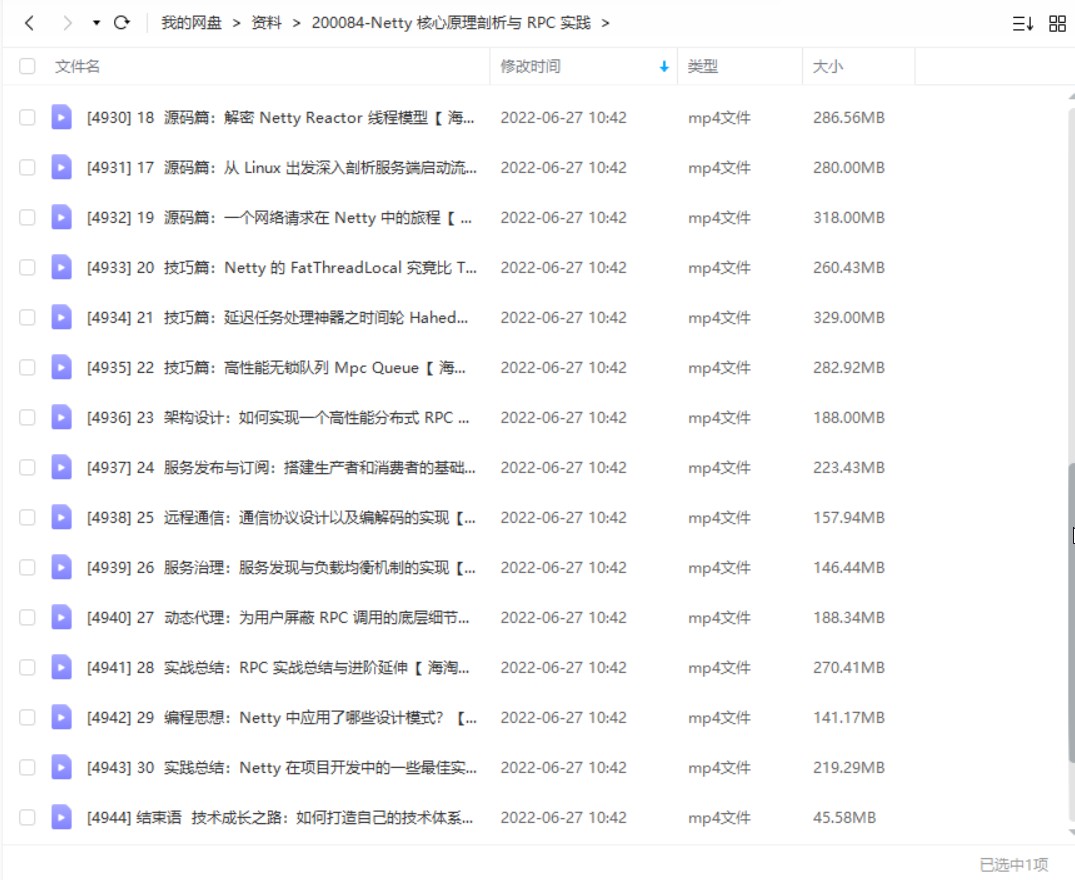The width and height of the screenshot is (1075, 880).
Task: Select file name [4944] 结束语 技术成长之路
Action: pos(280,818)
